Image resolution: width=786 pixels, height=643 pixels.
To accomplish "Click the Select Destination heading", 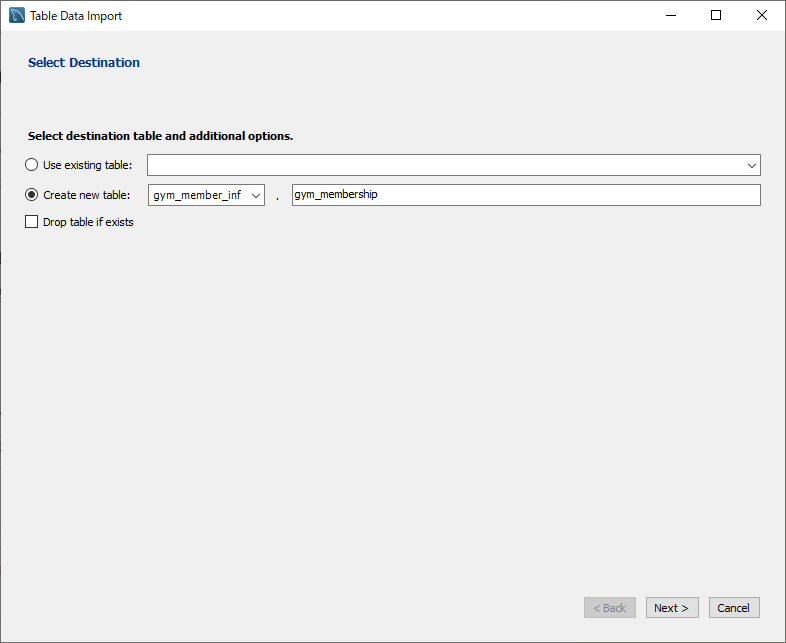I will click(84, 63).
